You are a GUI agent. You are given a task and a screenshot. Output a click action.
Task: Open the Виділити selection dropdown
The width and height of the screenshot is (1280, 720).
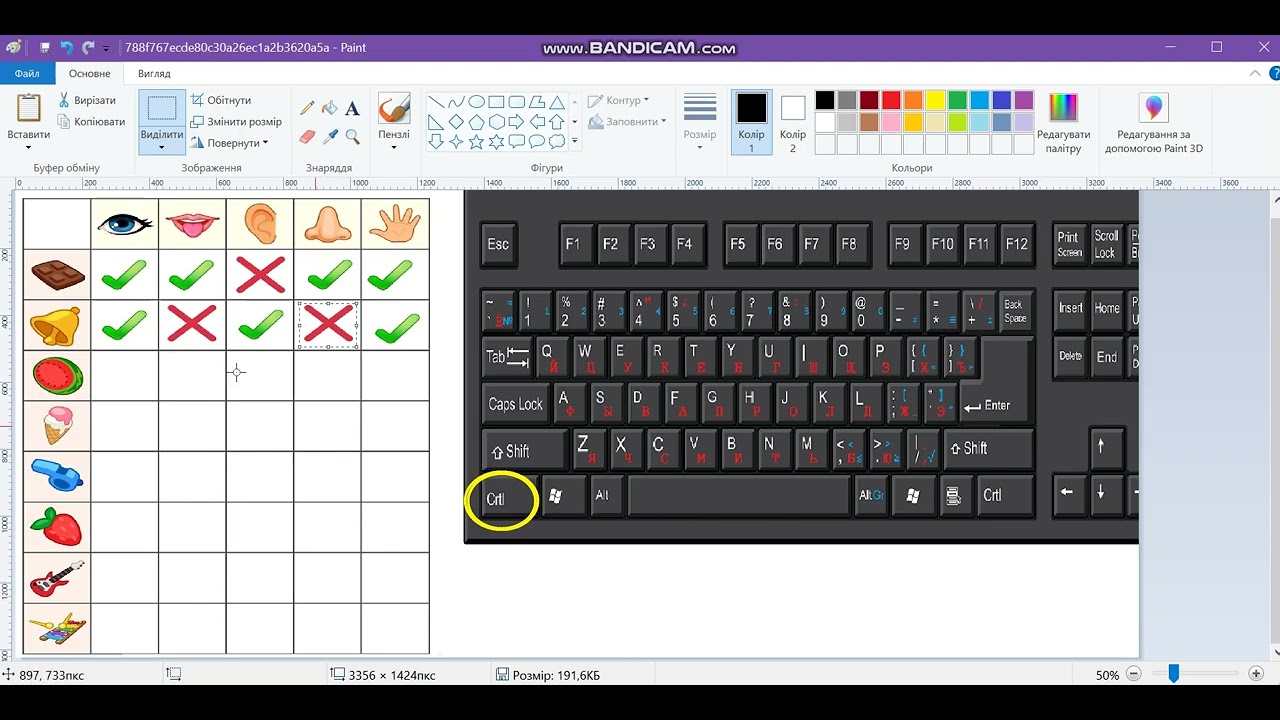161,148
